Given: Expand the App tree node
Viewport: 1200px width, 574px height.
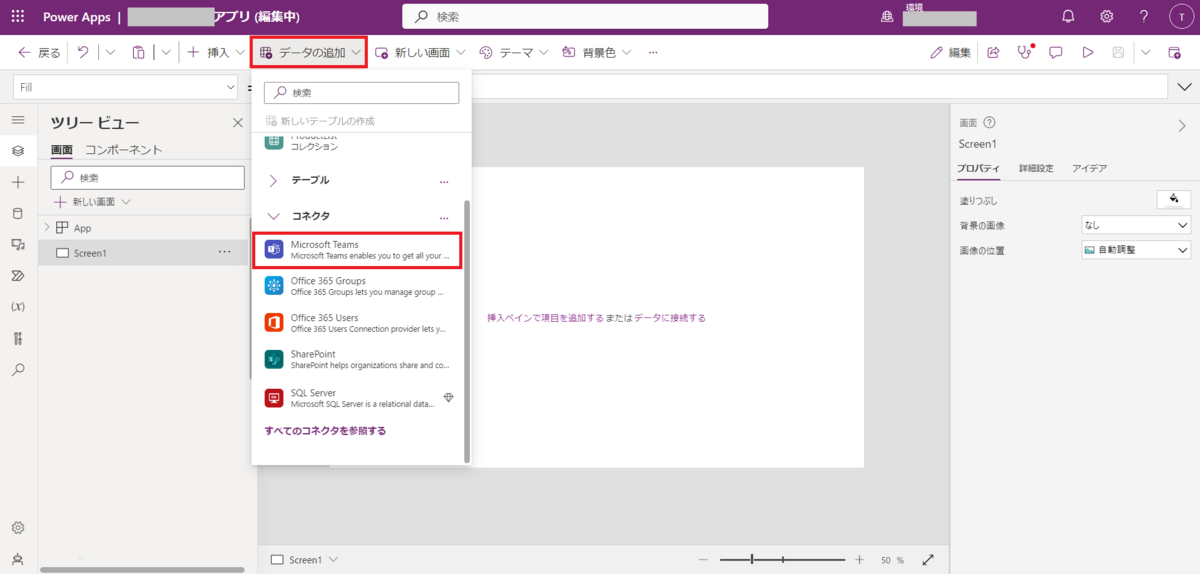Looking at the screenshot, I should click(46, 228).
